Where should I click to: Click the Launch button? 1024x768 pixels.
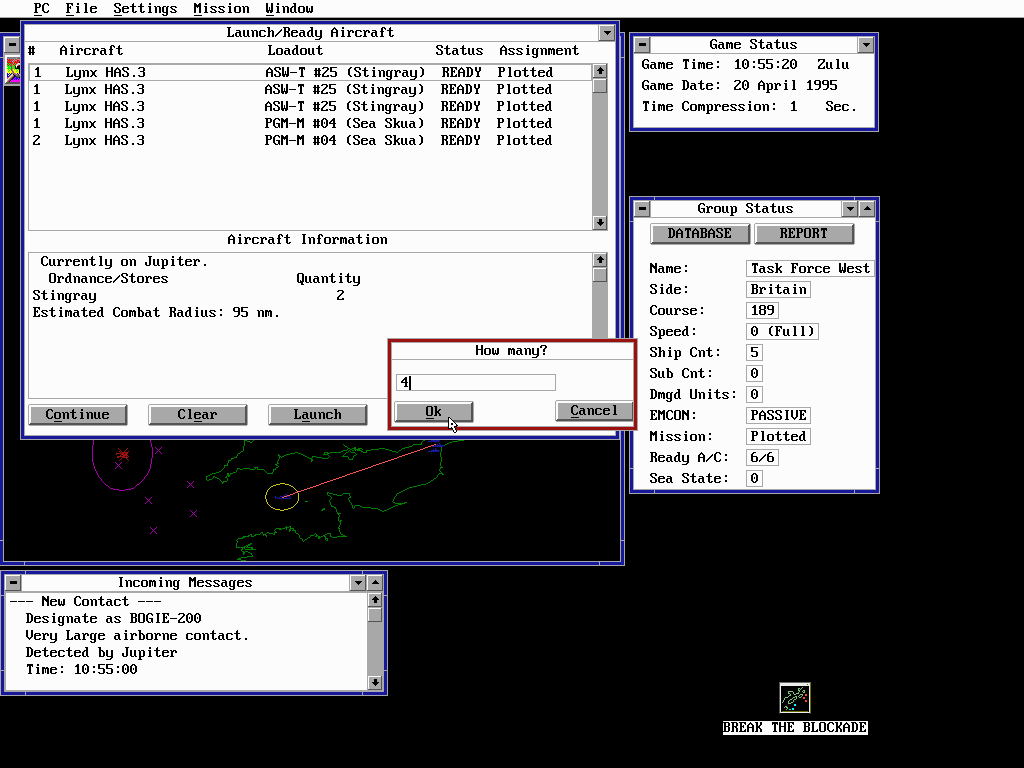pyautogui.click(x=317, y=415)
